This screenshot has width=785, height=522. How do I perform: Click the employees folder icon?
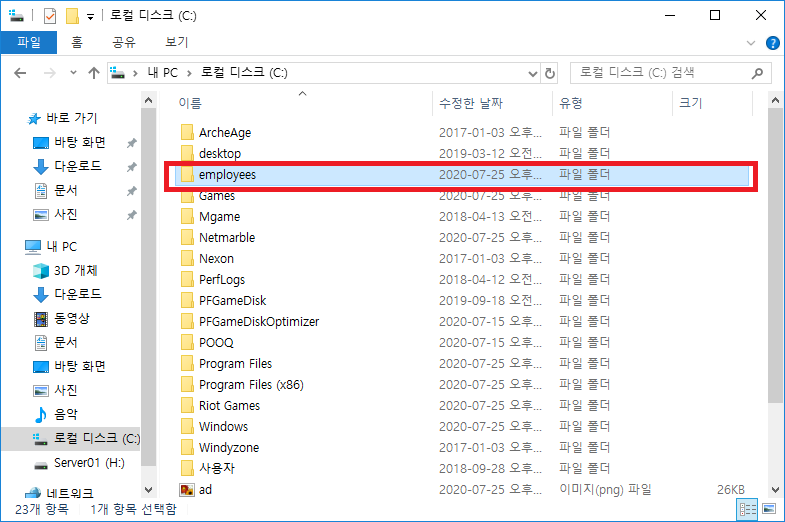coord(187,174)
